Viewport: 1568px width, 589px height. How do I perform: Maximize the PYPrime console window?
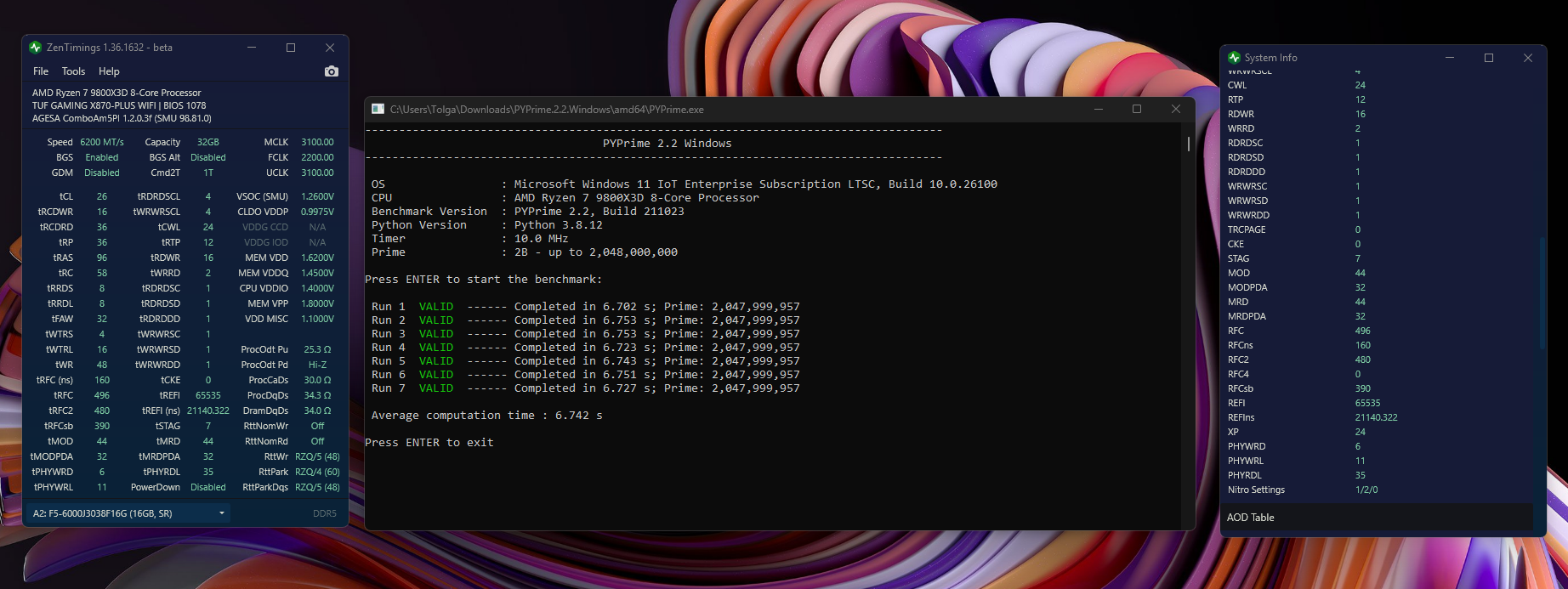coord(1137,109)
